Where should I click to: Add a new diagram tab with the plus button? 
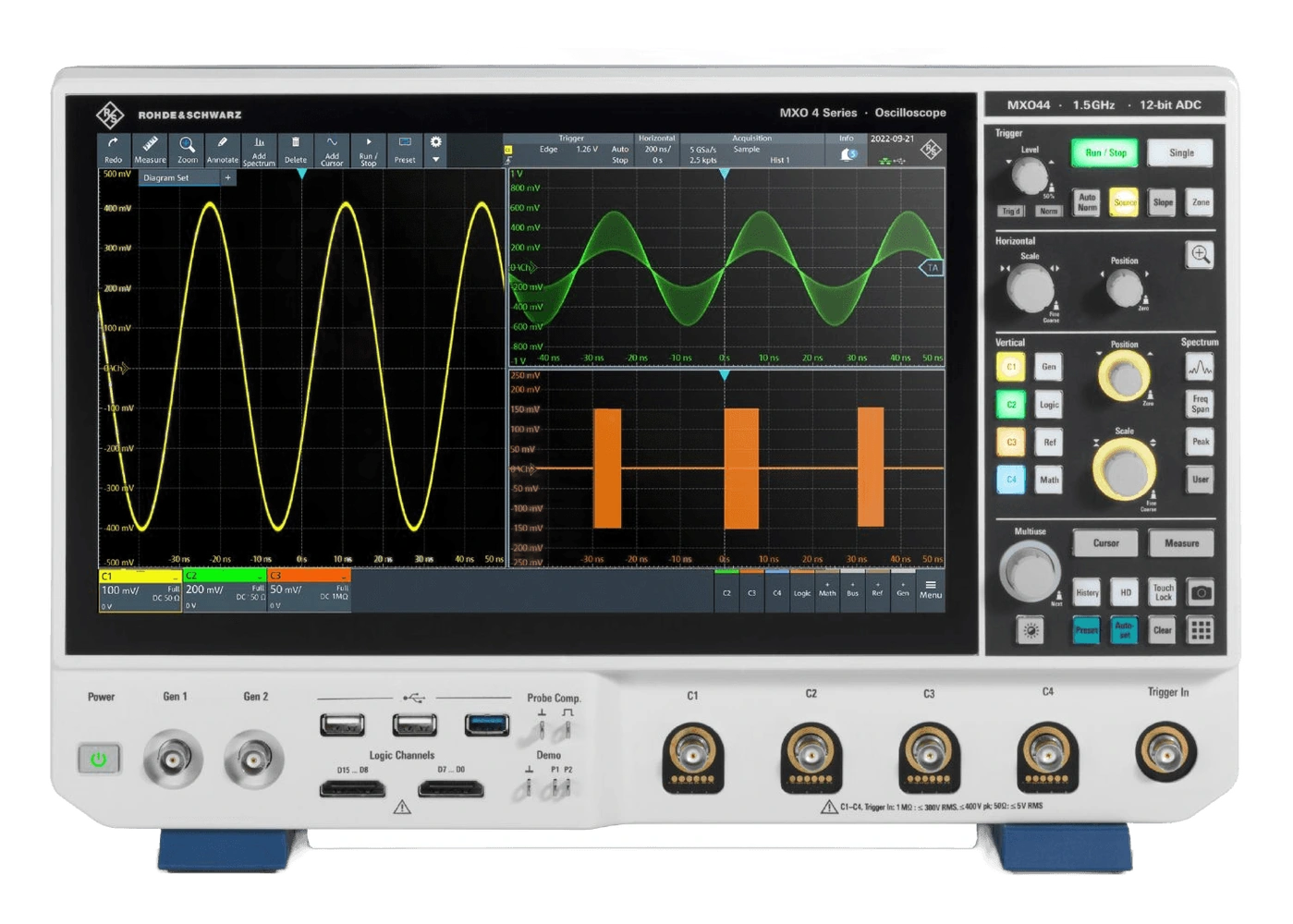tap(228, 177)
